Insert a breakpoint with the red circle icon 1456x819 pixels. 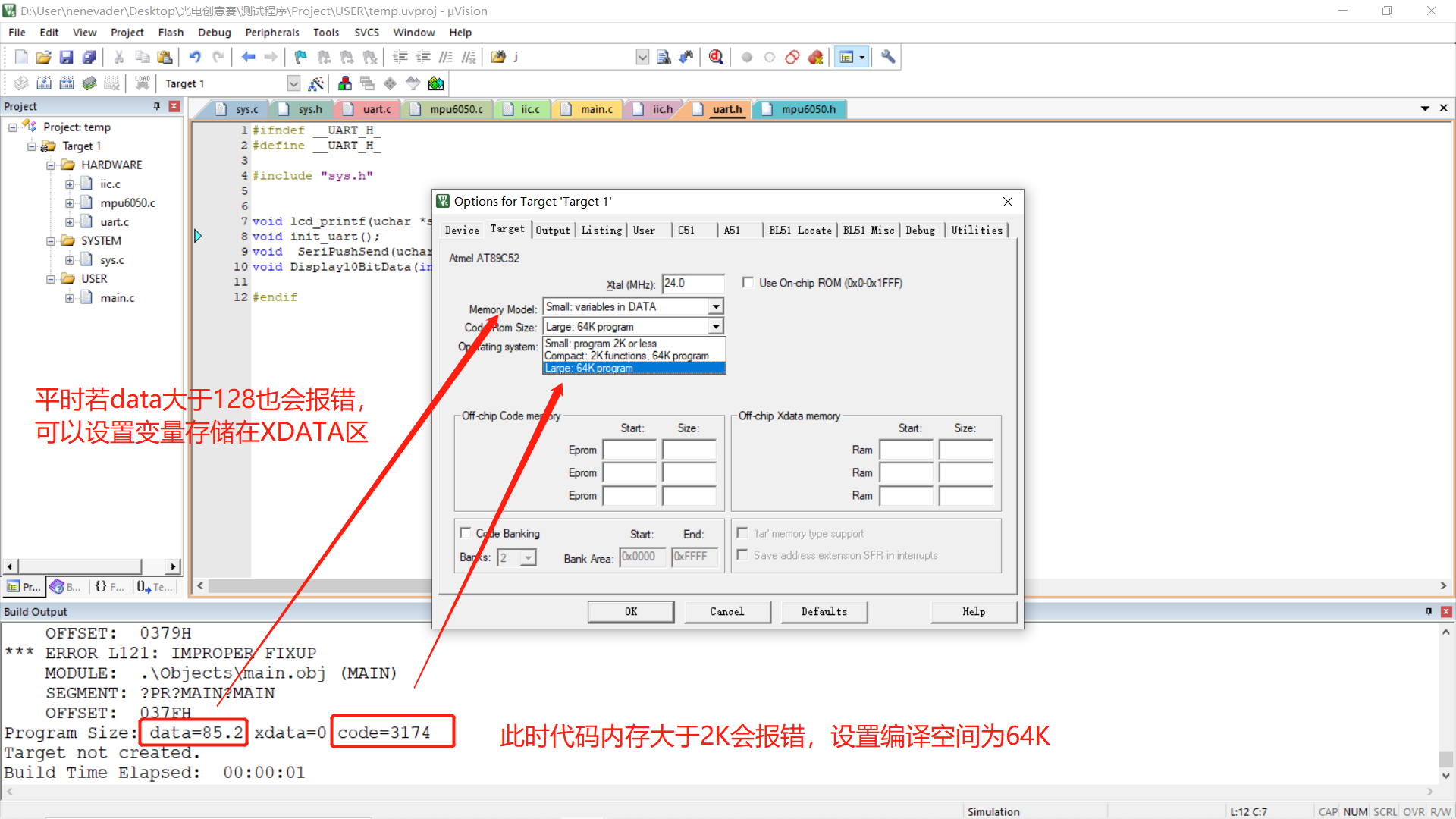[747, 57]
